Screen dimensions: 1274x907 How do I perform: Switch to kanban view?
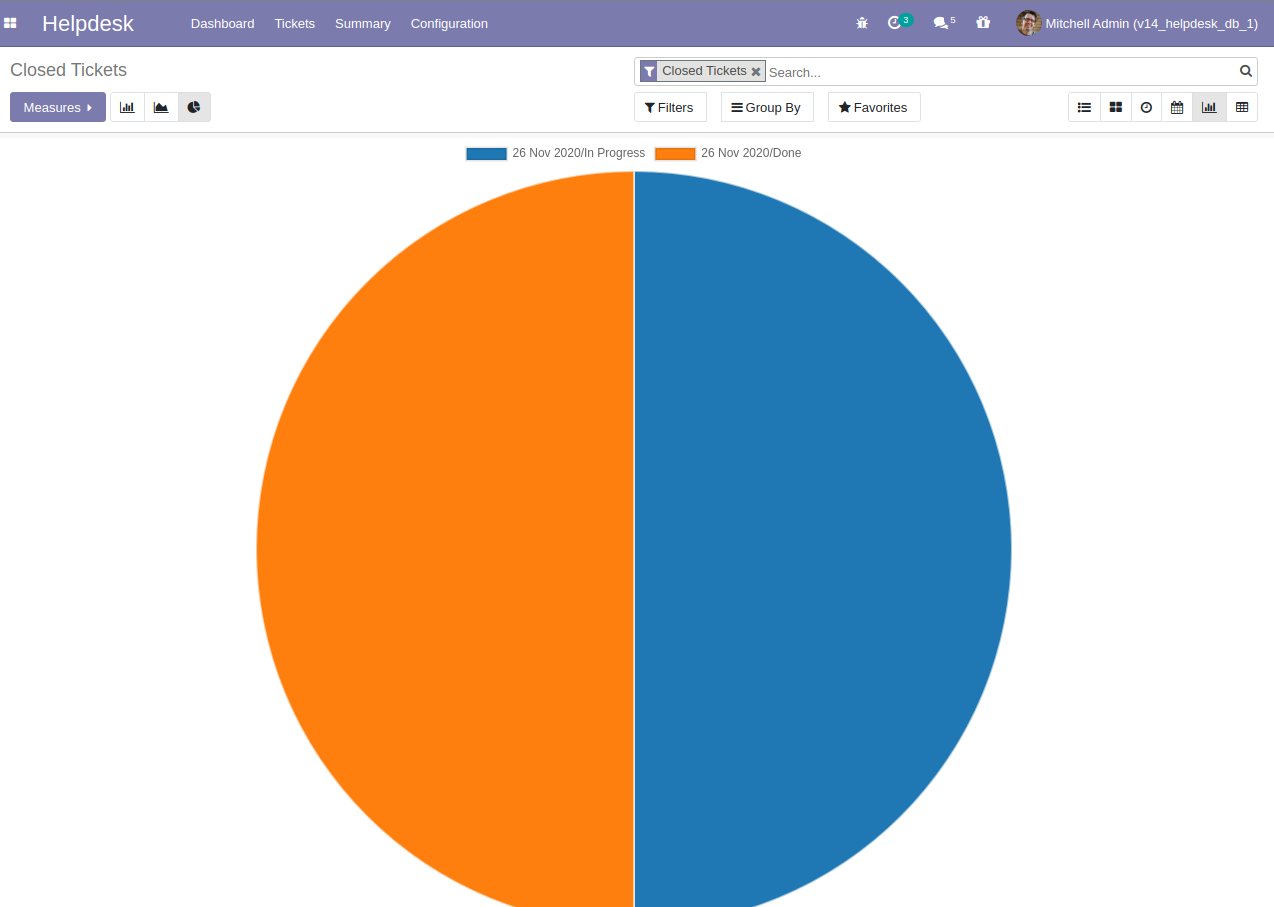[x=1116, y=107]
